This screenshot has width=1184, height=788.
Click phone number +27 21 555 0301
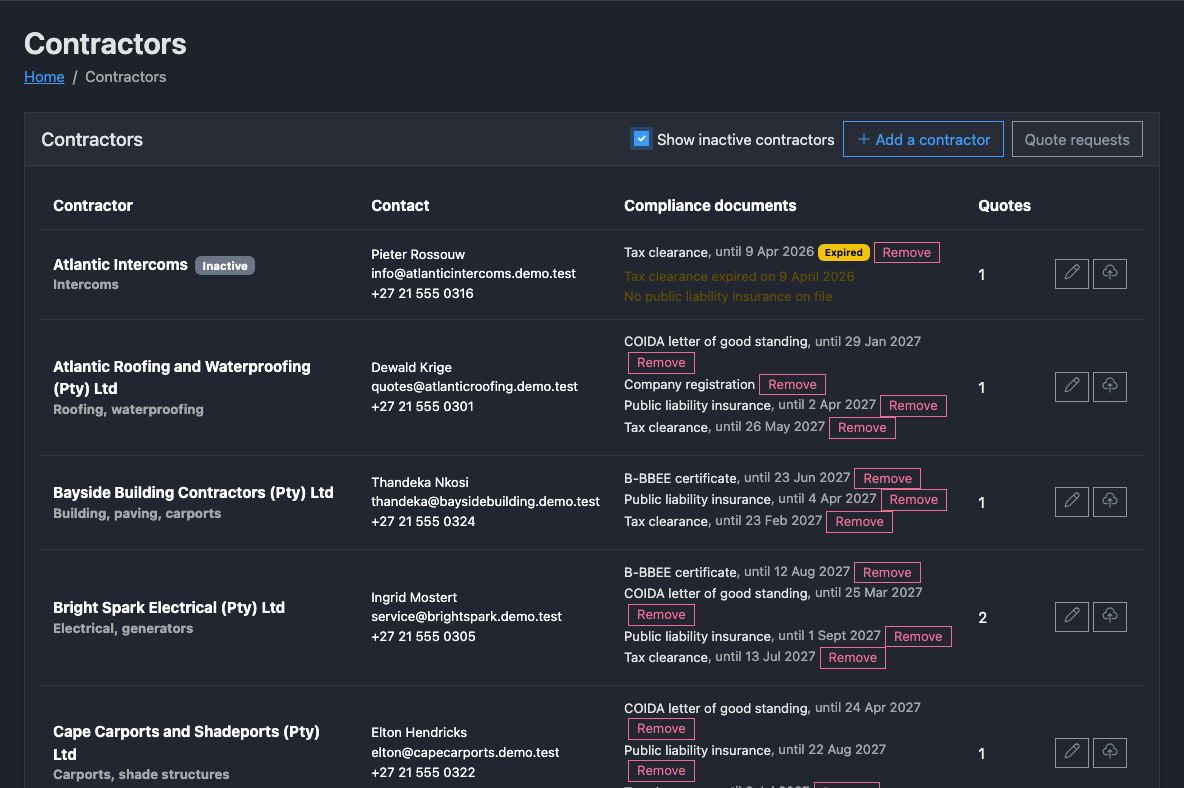(422, 406)
